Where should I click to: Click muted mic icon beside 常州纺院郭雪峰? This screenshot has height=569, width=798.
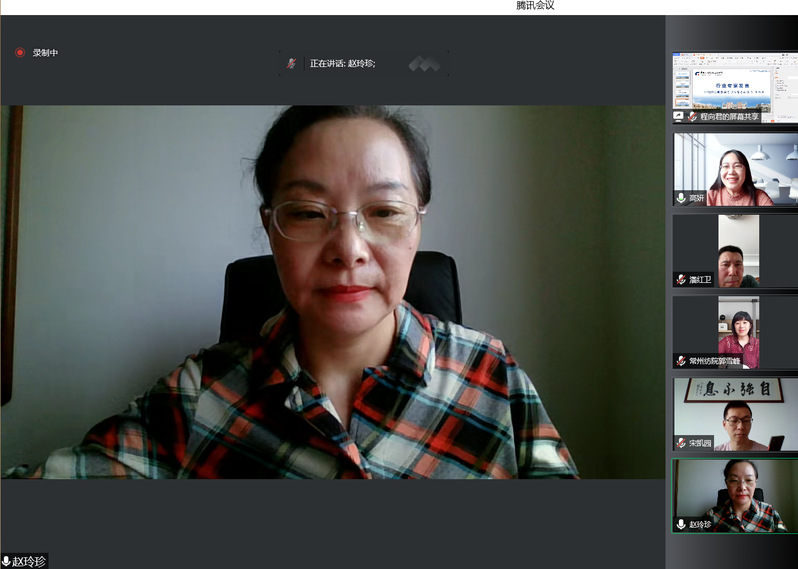pyautogui.click(x=681, y=361)
